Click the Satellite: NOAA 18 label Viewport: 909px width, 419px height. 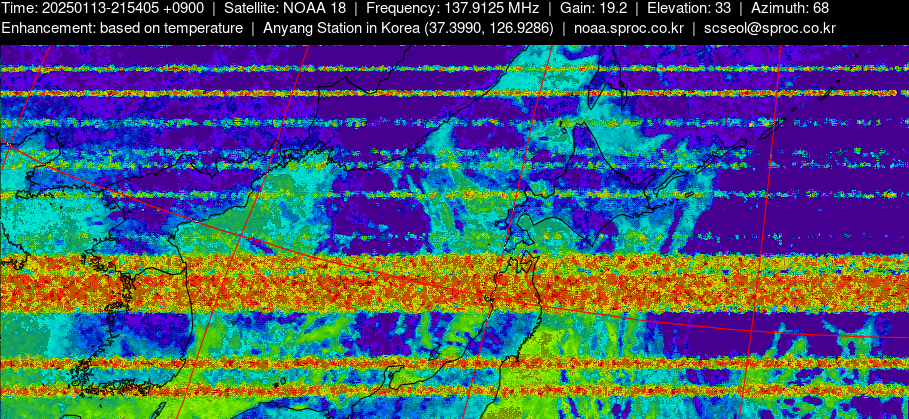285,8
